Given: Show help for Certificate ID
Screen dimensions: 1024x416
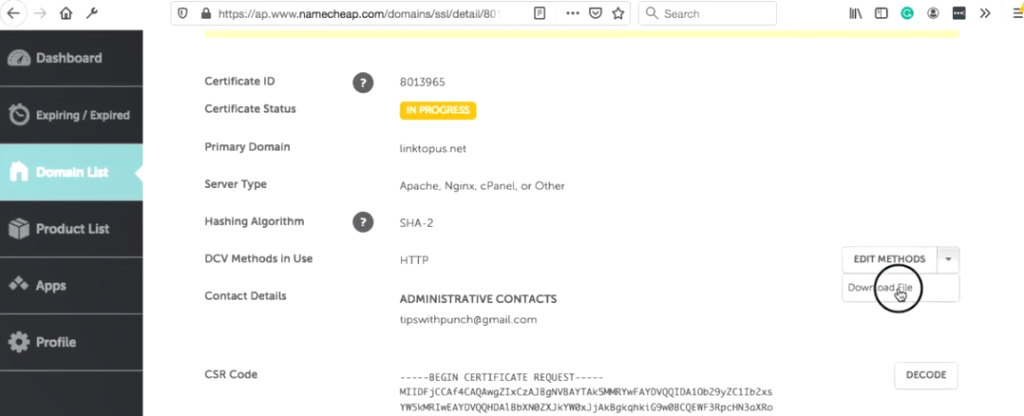Looking at the screenshot, I should [x=363, y=82].
